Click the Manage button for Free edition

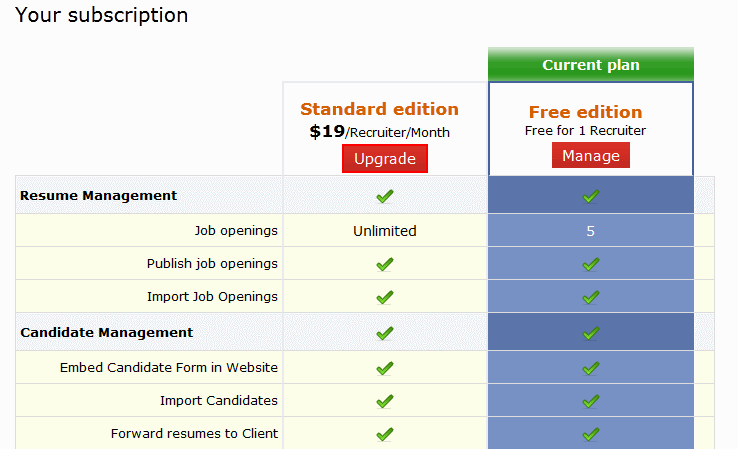pos(591,156)
